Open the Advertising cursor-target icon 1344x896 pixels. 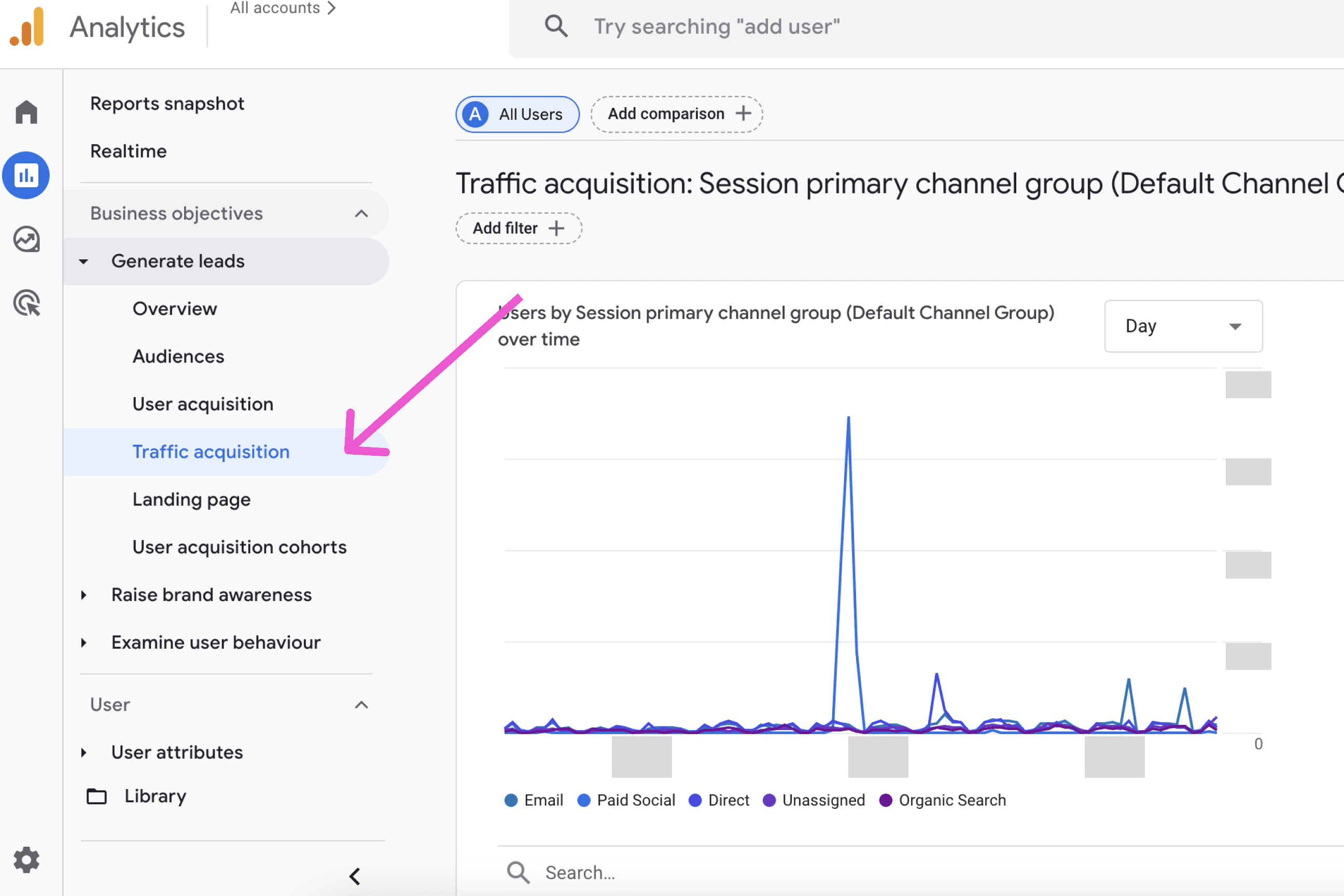[x=26, y=303]
